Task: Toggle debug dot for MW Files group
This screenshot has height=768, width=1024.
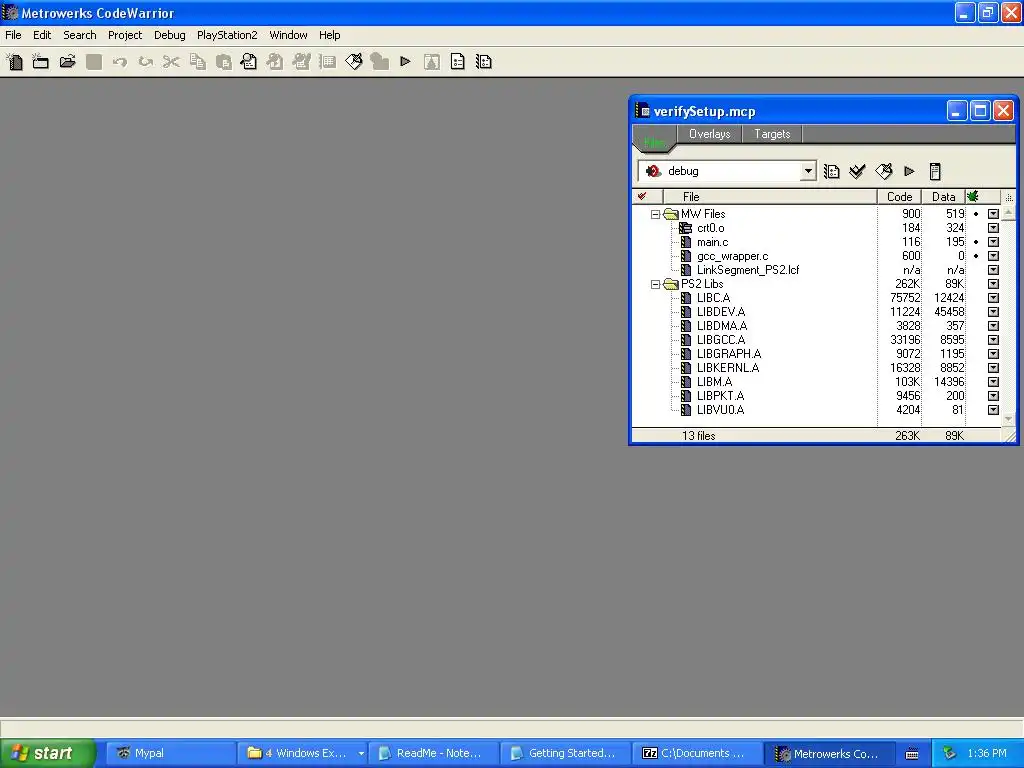Action: [x=976, y=214]
